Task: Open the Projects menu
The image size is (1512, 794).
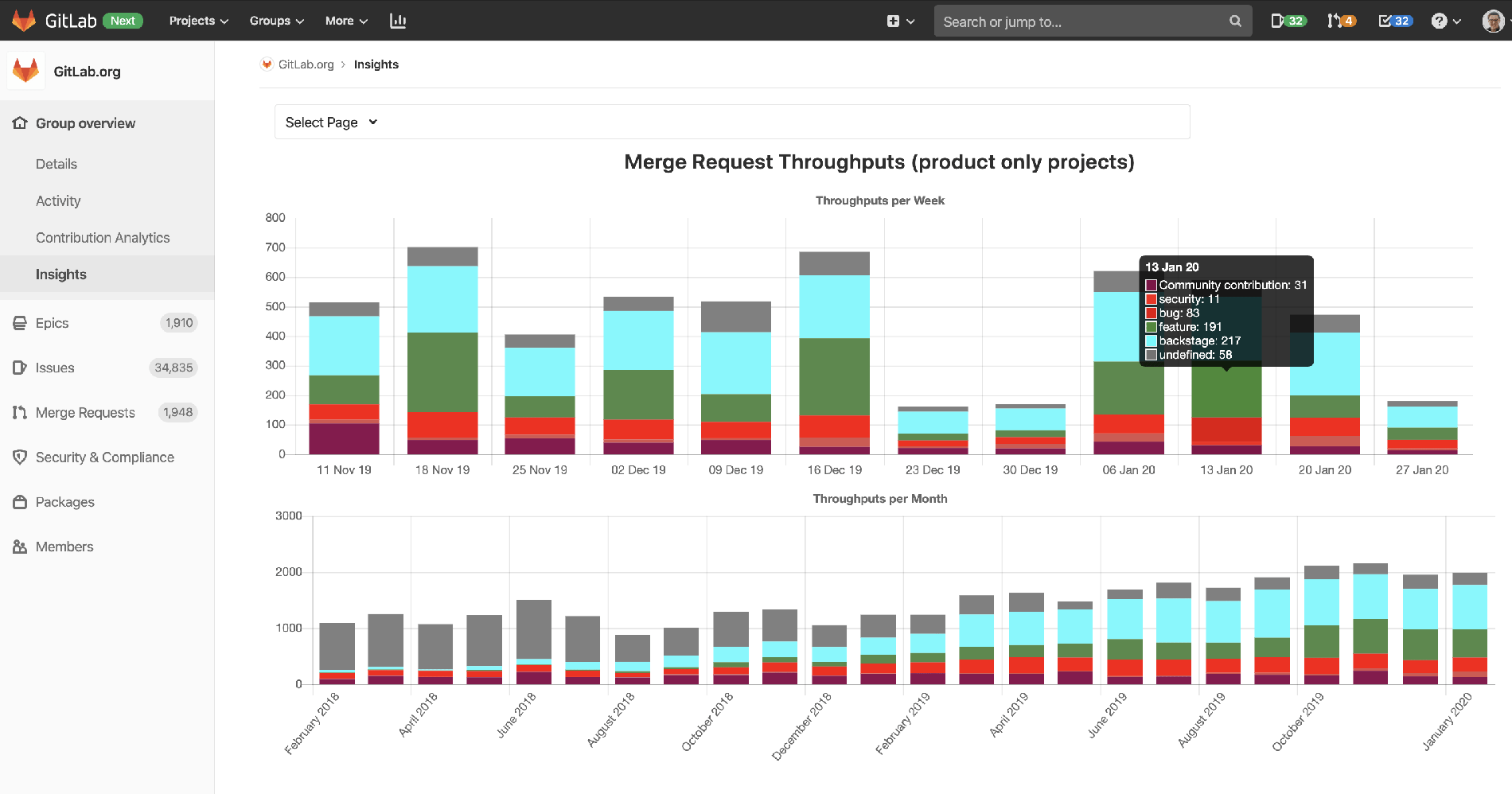Action: pyautogui.click(x=197, y=21)
